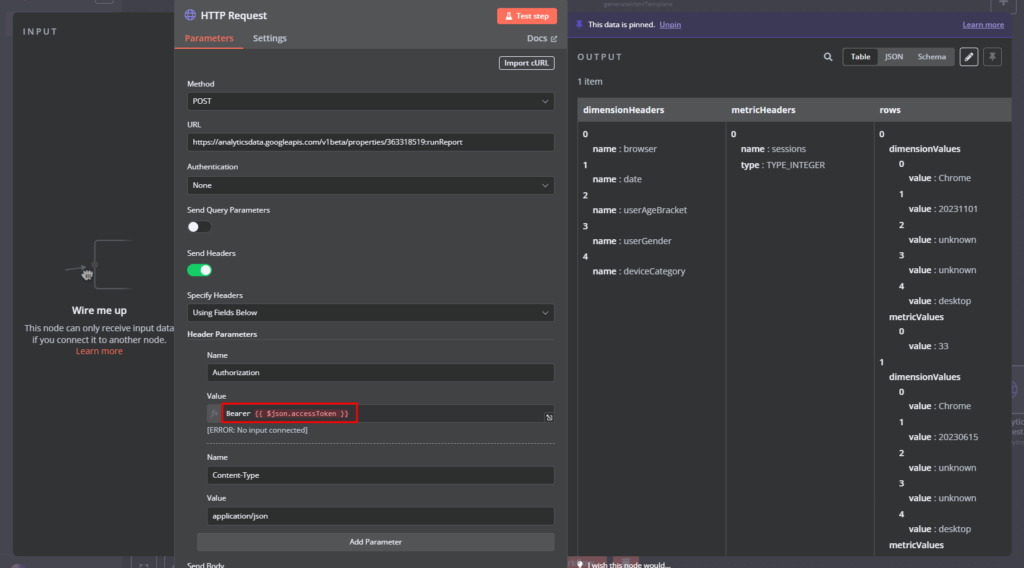1024x568 pixels.
Task: Click the 'value : 20231101' cell
Action: tap(943, 210)
